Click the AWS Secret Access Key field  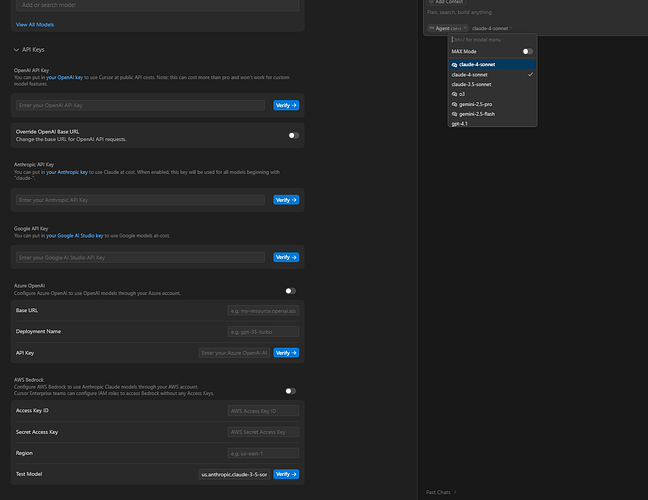pos(263,432)
